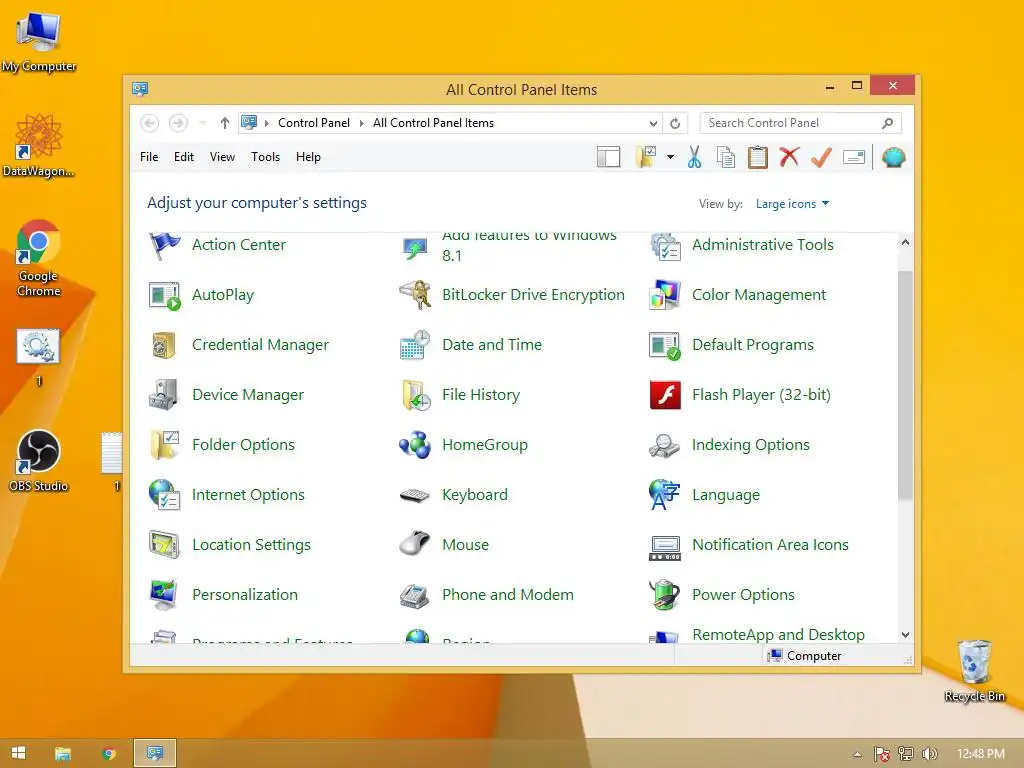Open Mouse icon

click(415, 544)
